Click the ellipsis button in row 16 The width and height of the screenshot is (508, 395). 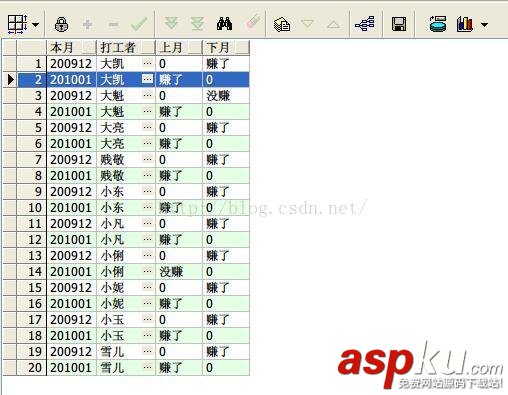pos(147,303)
